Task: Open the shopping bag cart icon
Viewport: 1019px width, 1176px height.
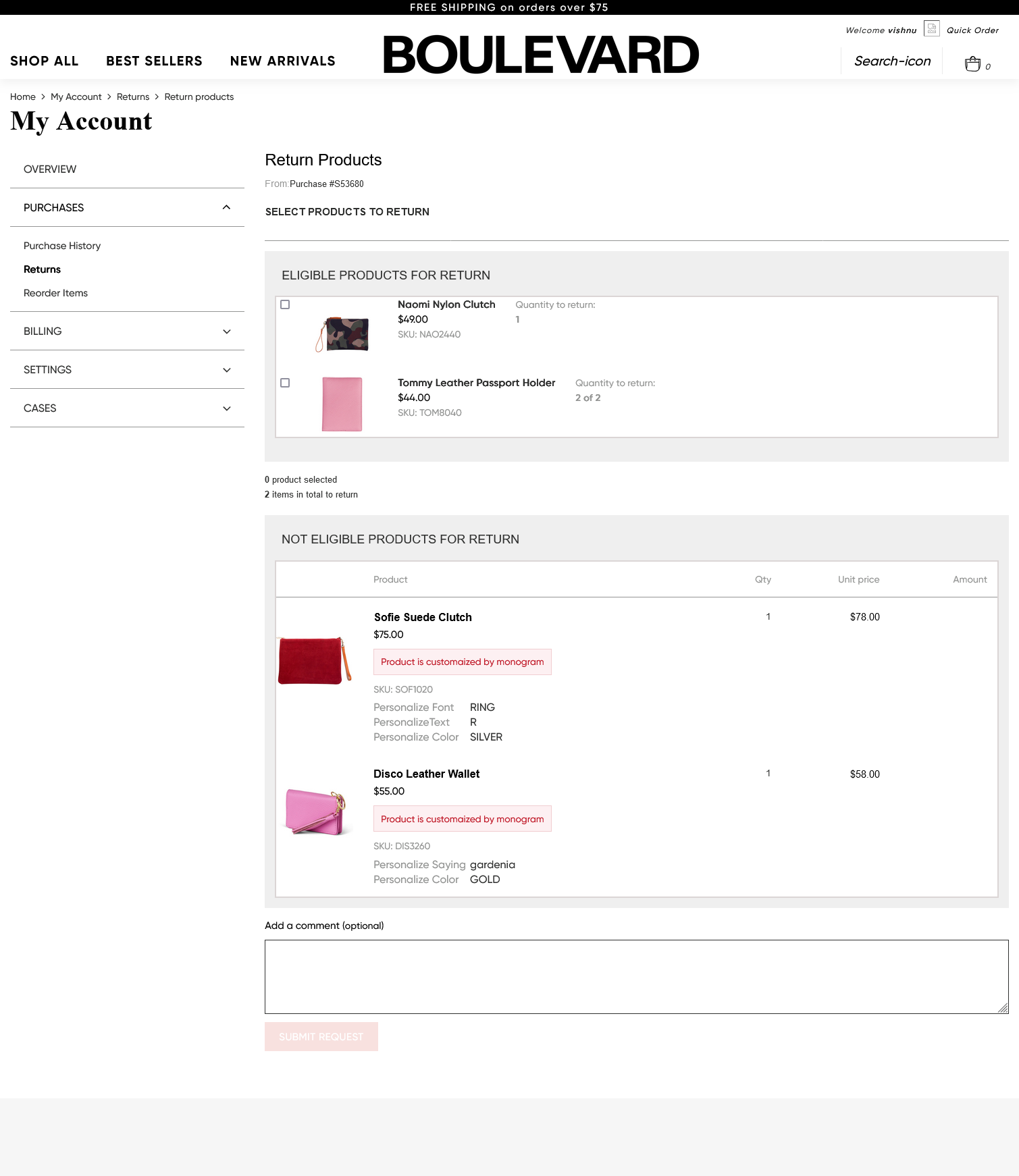Action: pos(972,64)
